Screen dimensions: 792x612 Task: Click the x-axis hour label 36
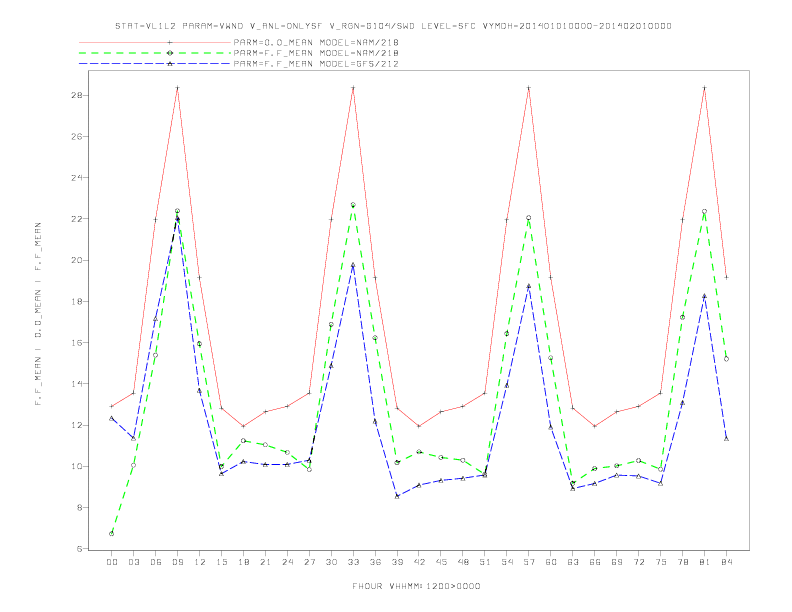[x=375, y=562]
